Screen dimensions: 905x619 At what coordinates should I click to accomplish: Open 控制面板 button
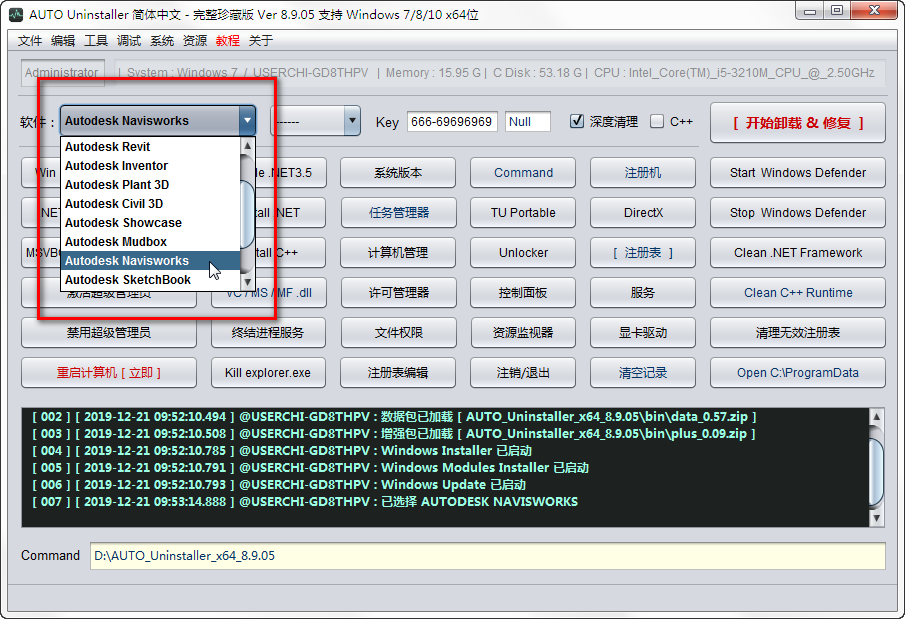click(x=523, y=292)
